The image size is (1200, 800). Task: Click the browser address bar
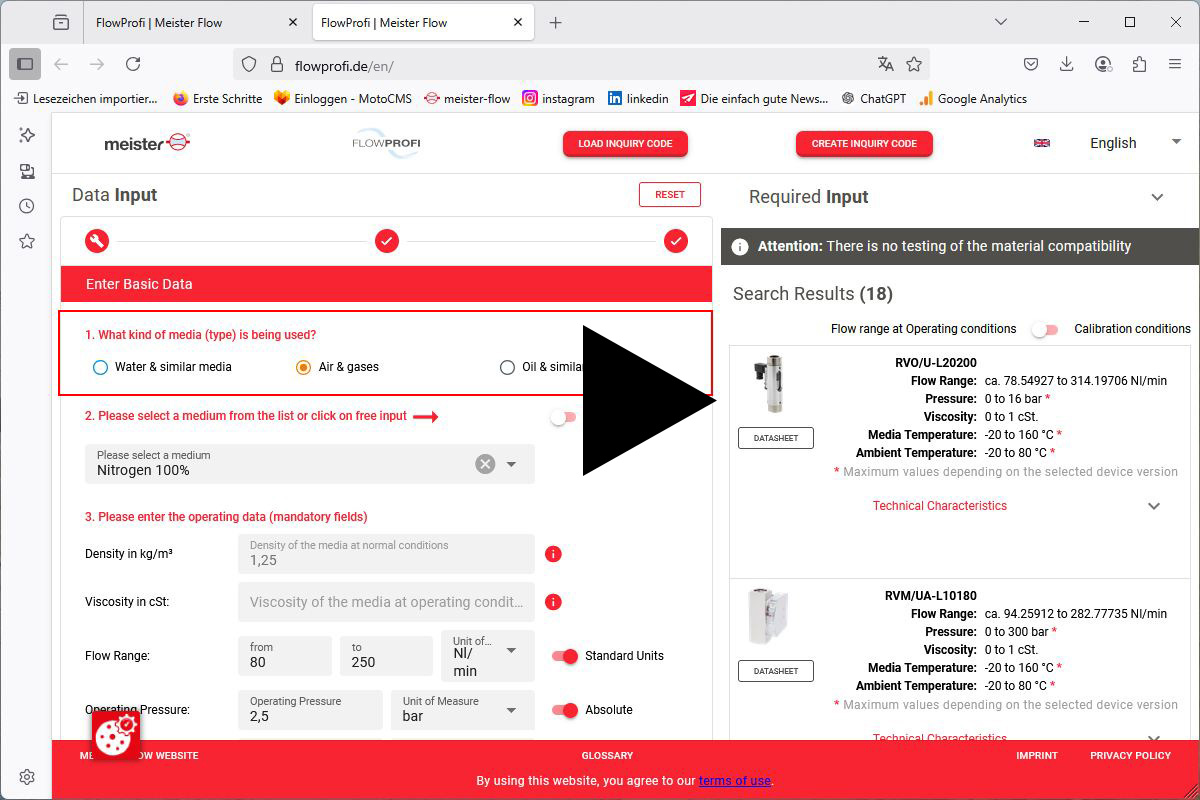tap(581, 65)
